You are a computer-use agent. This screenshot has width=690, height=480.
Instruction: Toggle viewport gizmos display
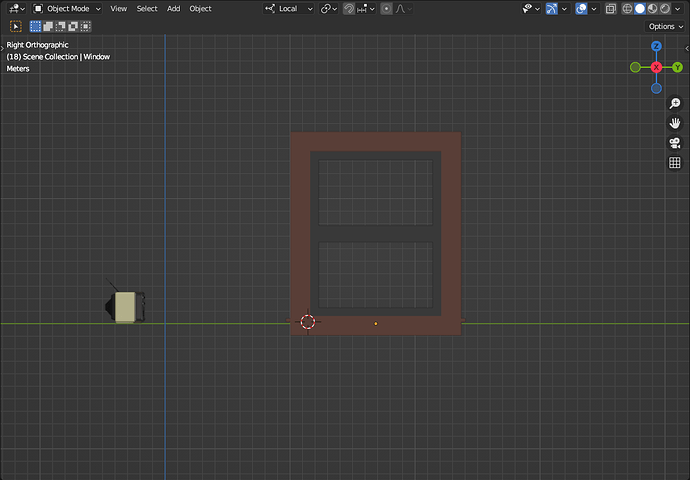(x=551, y=8)
